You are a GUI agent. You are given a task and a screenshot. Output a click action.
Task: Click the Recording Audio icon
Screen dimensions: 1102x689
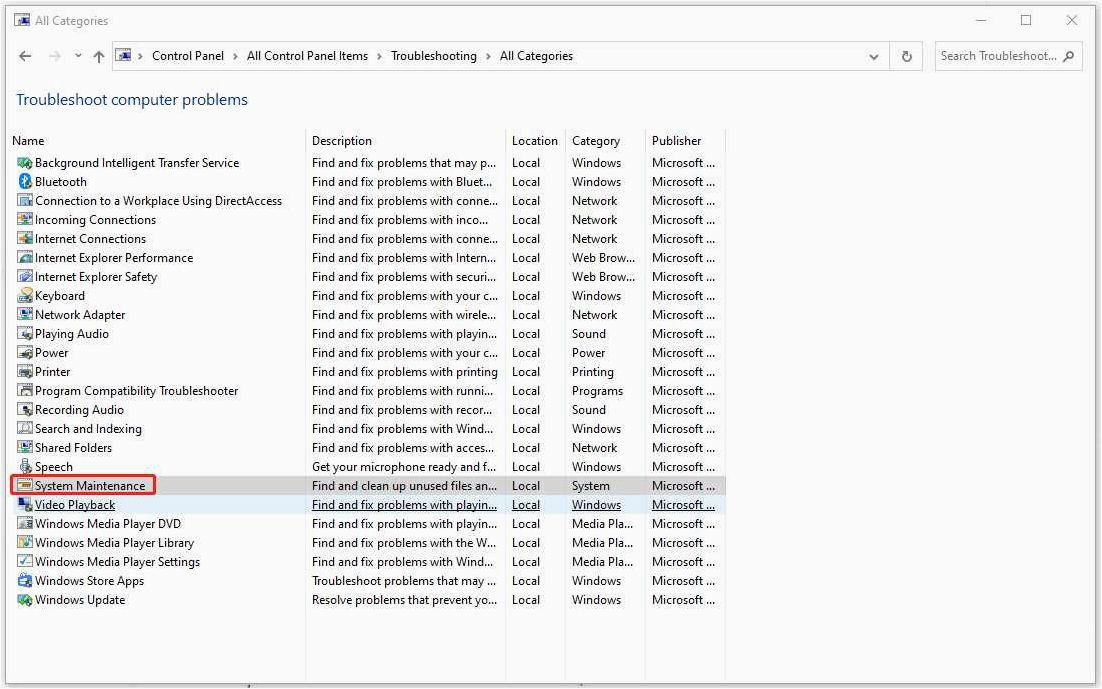click(25, 409)
